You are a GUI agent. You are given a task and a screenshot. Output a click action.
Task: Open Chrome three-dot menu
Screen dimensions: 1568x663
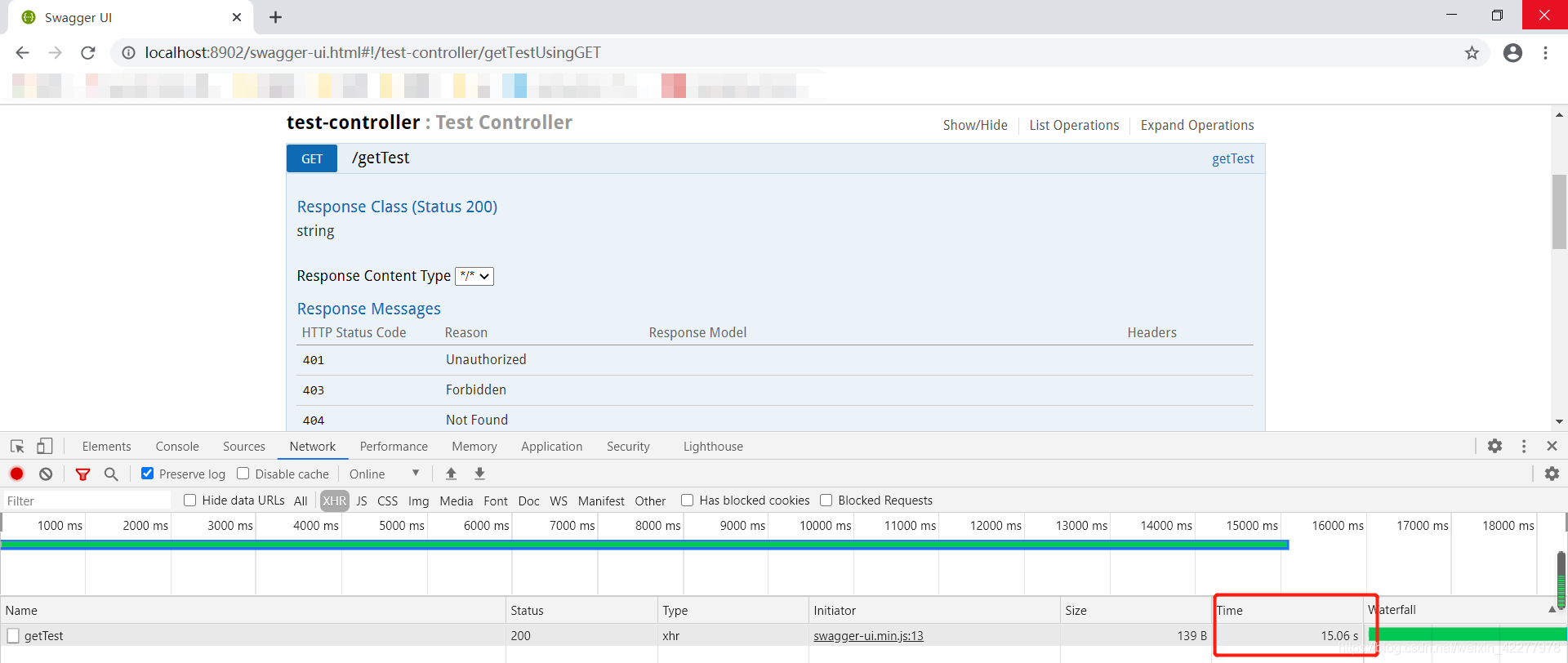1545,53
